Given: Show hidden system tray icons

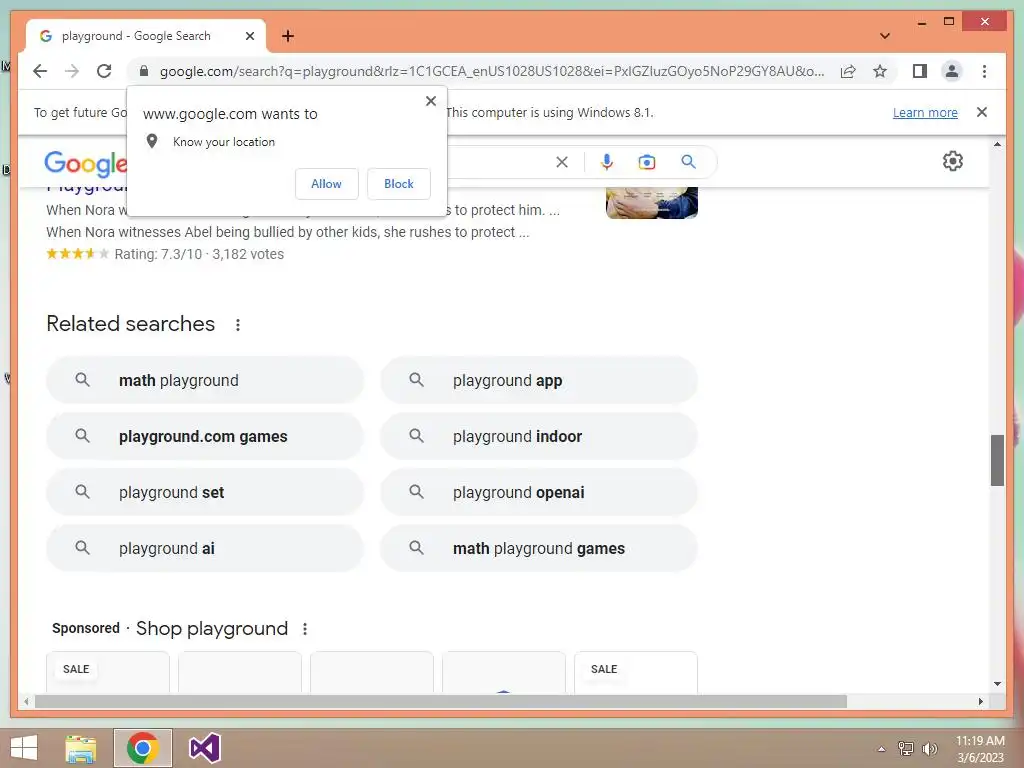Looking at the screenshot, I should coord(882,749).
